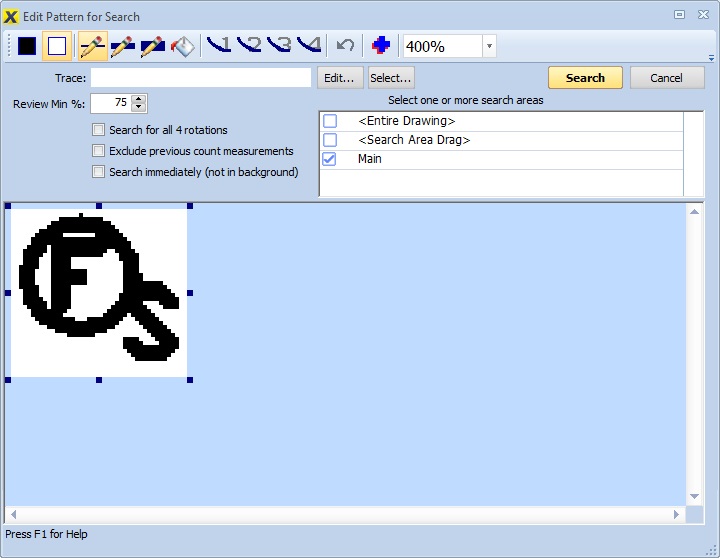Check the <Entire Drawing> search area
The height and width of the screenshot is (558, 720).
coord(330,121)
